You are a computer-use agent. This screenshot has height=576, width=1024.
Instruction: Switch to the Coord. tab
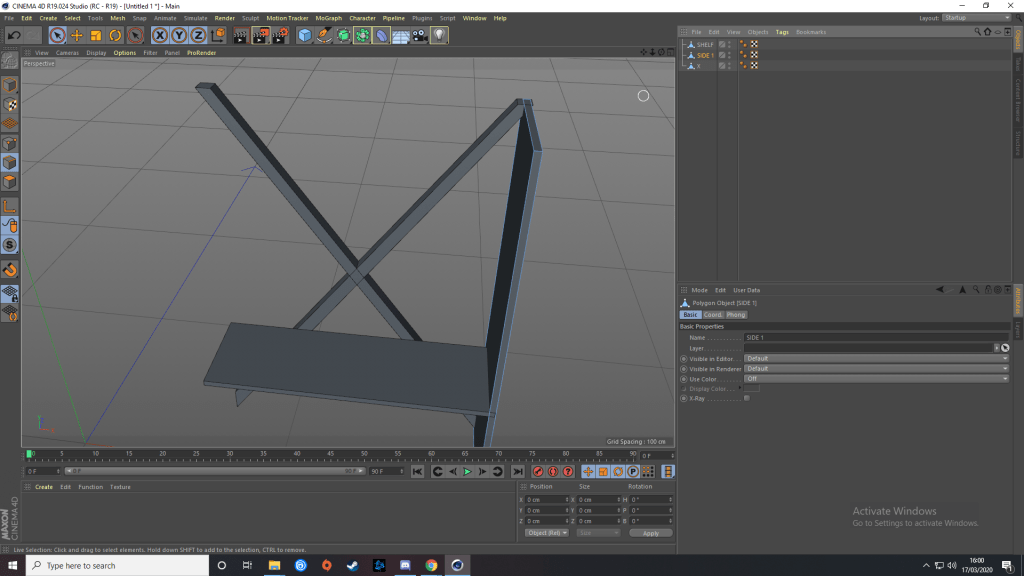point(713,315)
